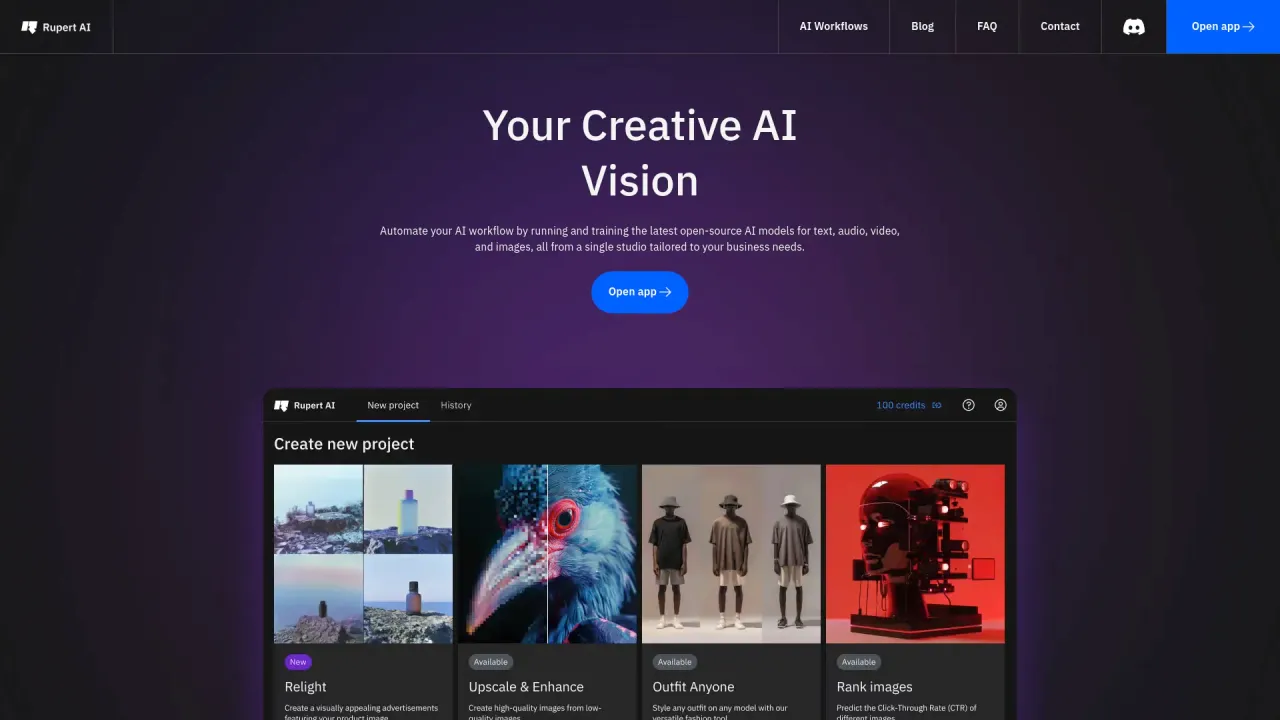Screen dimensions: 1280x720
Task: Open the Relight perfume bottle thumbnail
Action: tap(363, 554)
